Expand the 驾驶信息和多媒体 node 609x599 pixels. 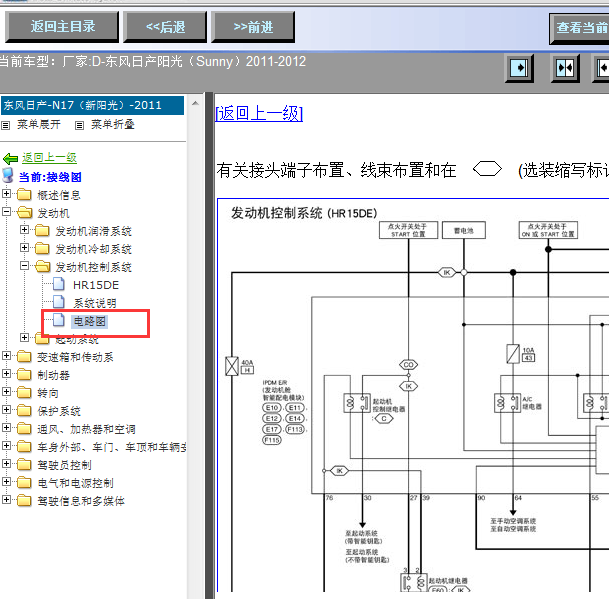coord(6,499)
